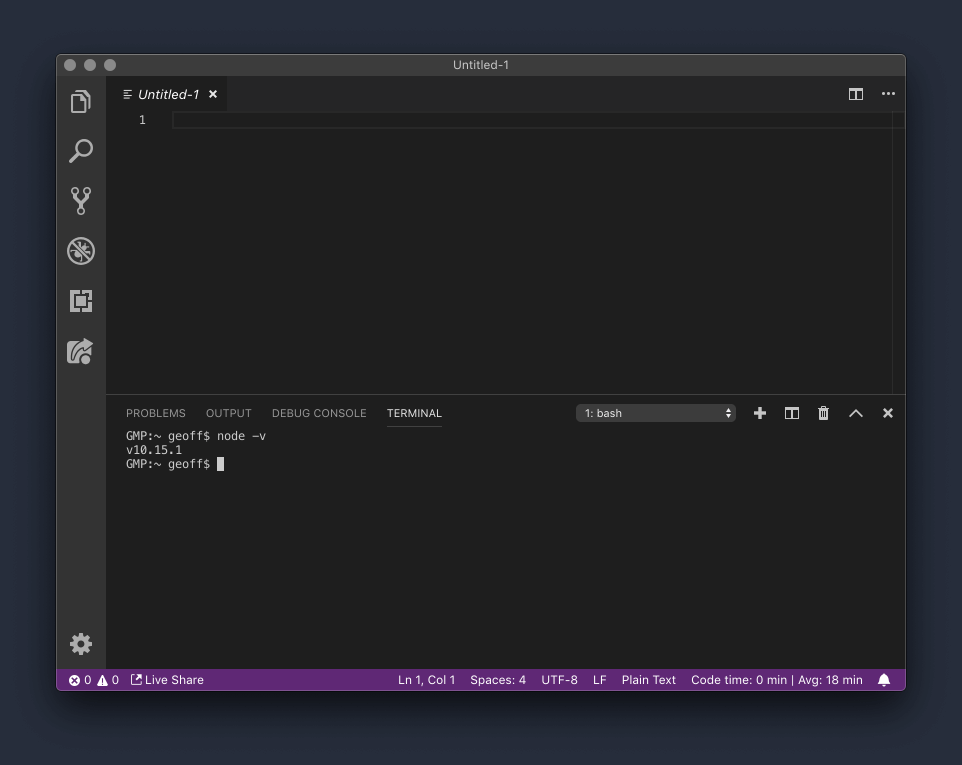Image resolution: width=962 pixels, height=765 pixels.
Task: Select the Live Share activity bar icon
Action: 80,351
